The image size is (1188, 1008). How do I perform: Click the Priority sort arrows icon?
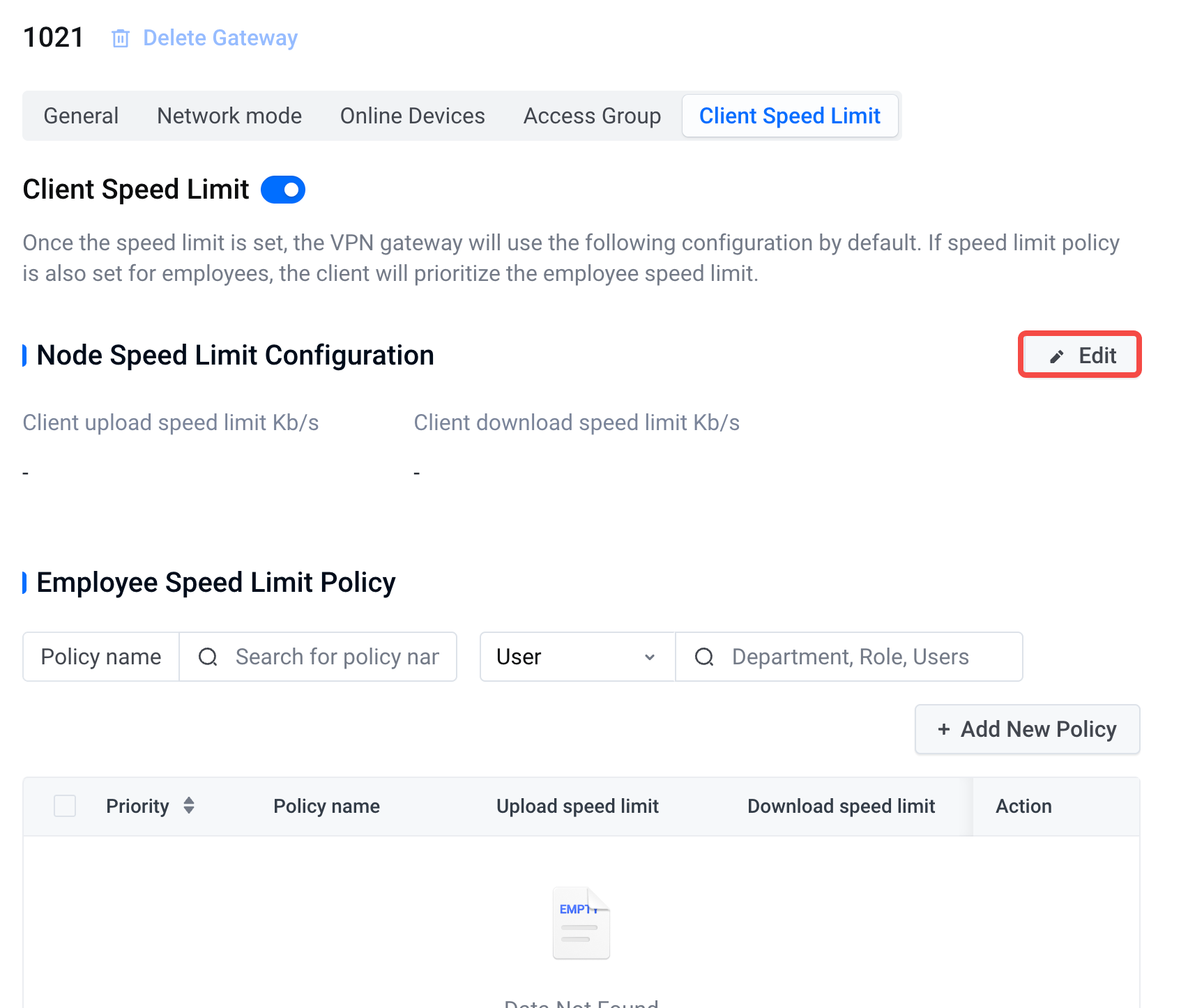click(x=189, y=806)
